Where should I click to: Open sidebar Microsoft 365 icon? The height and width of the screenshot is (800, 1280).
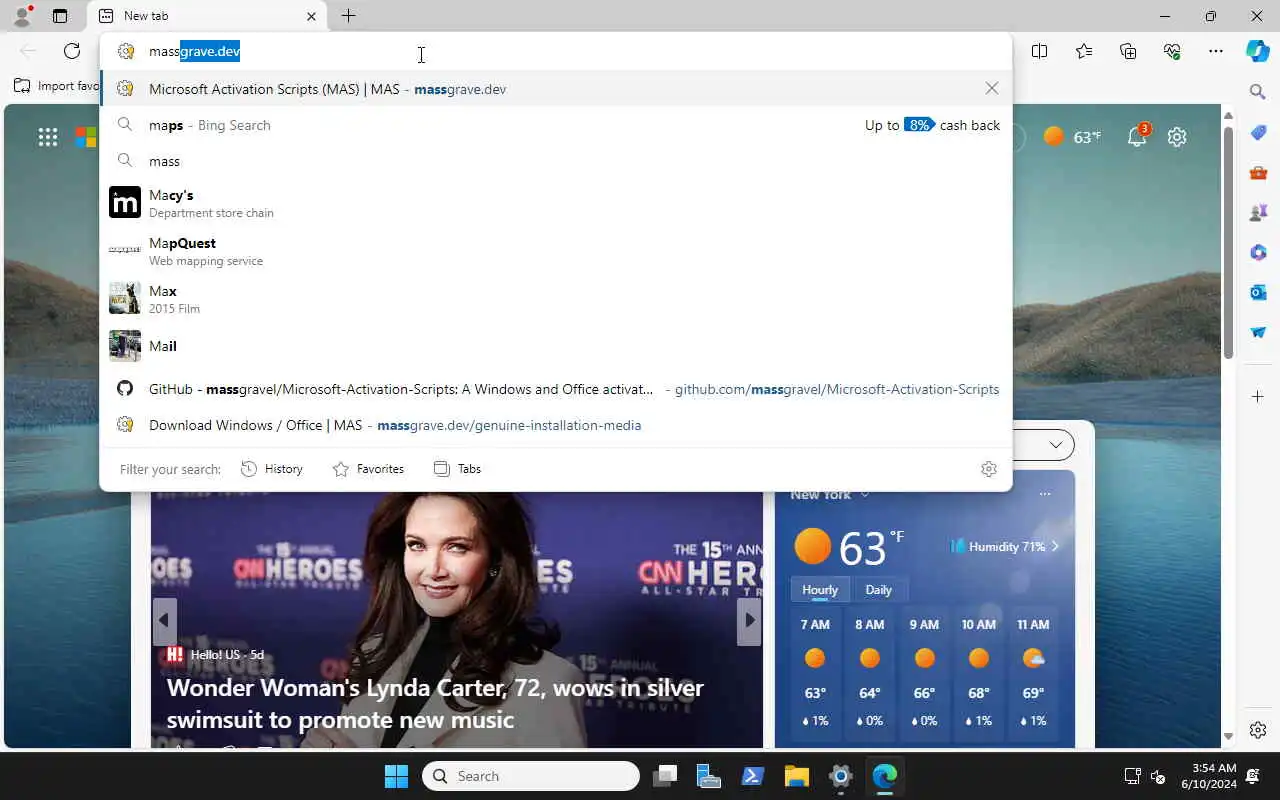[x=1258, y=253]
